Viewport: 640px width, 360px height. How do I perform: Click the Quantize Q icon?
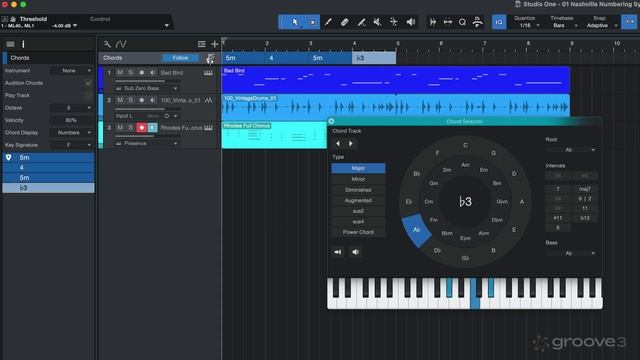(462, 22)
